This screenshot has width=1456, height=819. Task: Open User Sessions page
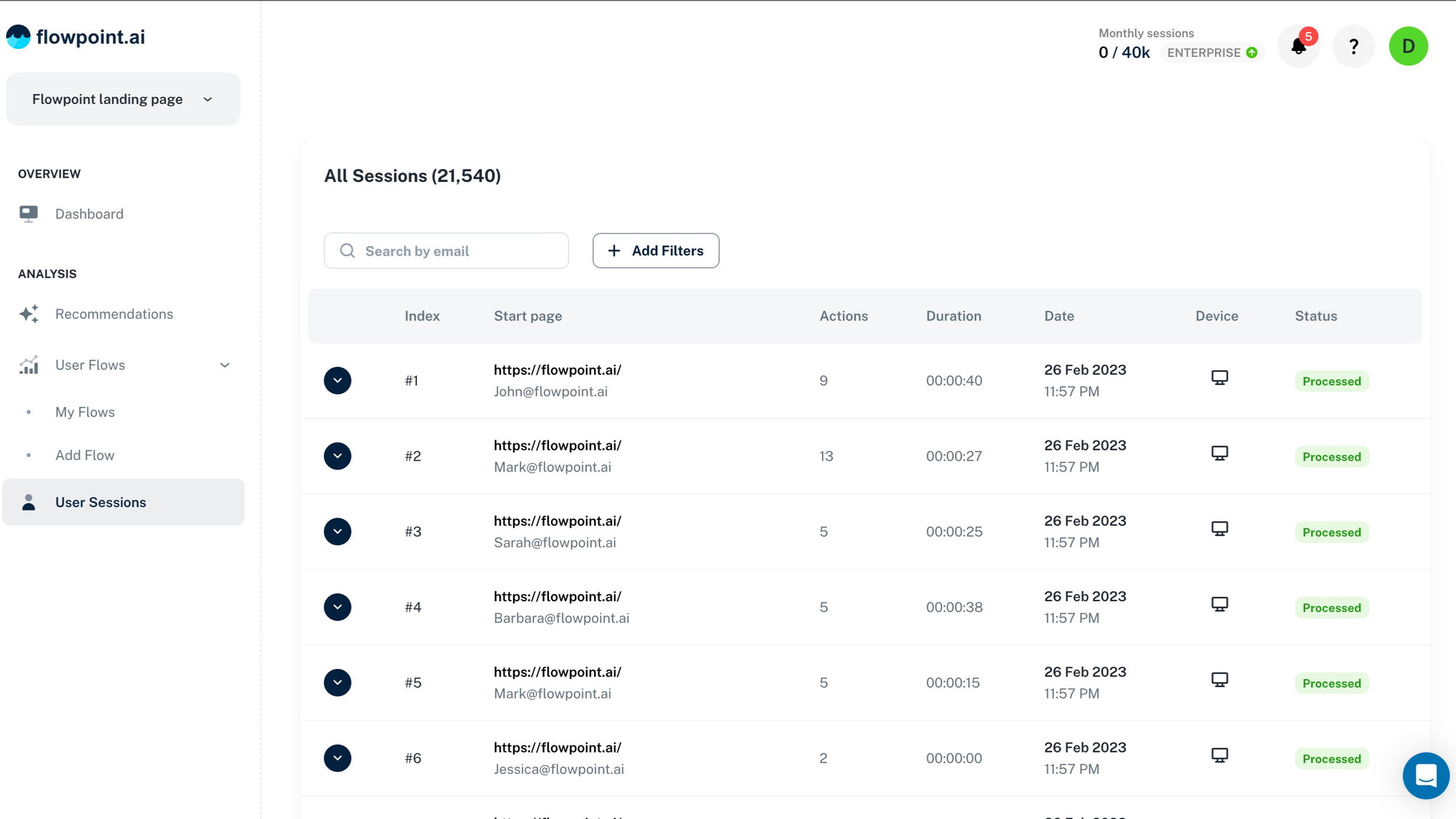tap(123, 502)
